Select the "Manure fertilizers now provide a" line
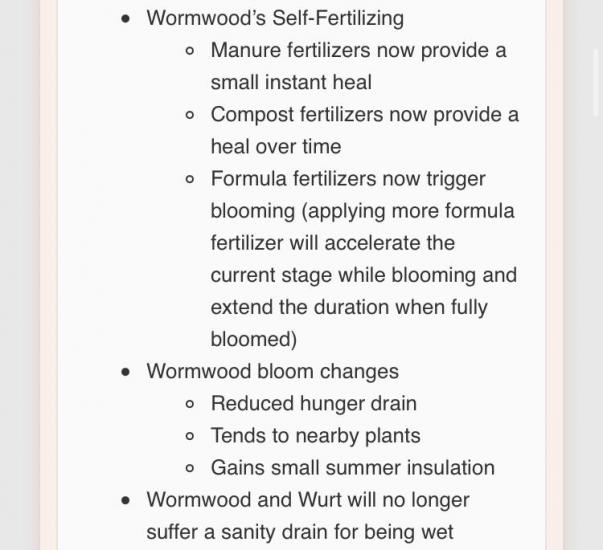603x550 pixels. pyautogui.click(x=358, y=50)
